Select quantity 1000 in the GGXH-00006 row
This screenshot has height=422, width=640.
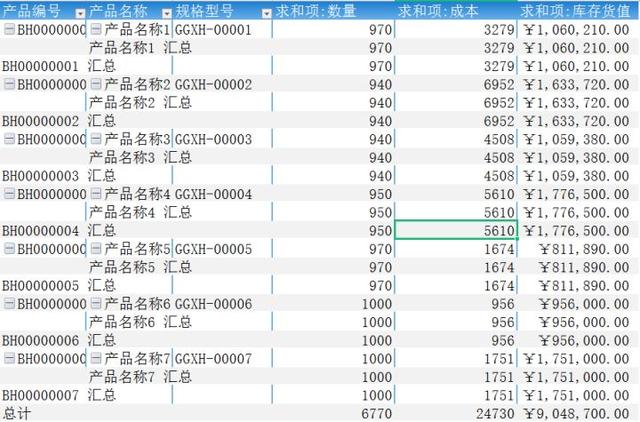point(377,304)
